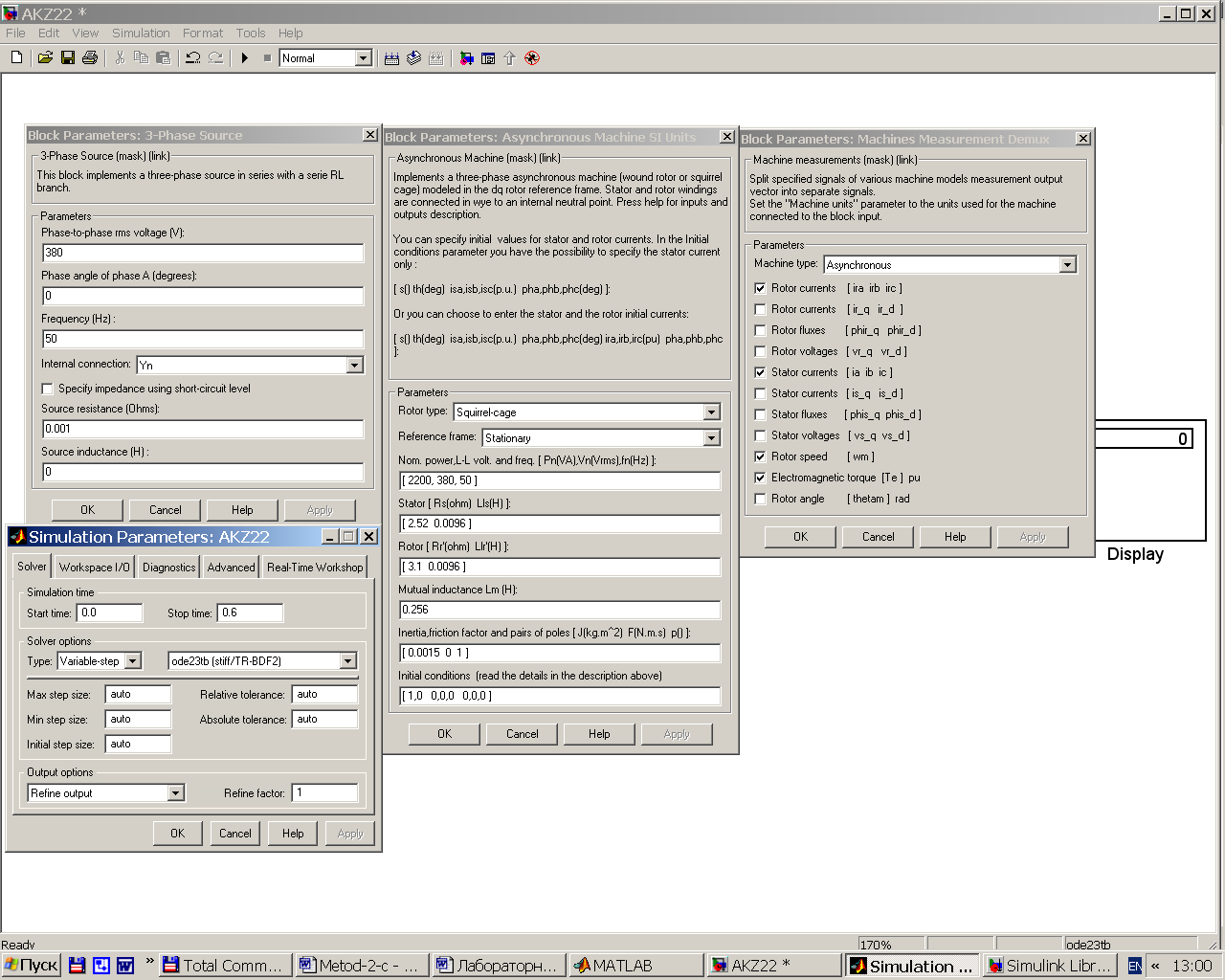Open the Machine type Asynchronous dropdown

pos(1068,265)
